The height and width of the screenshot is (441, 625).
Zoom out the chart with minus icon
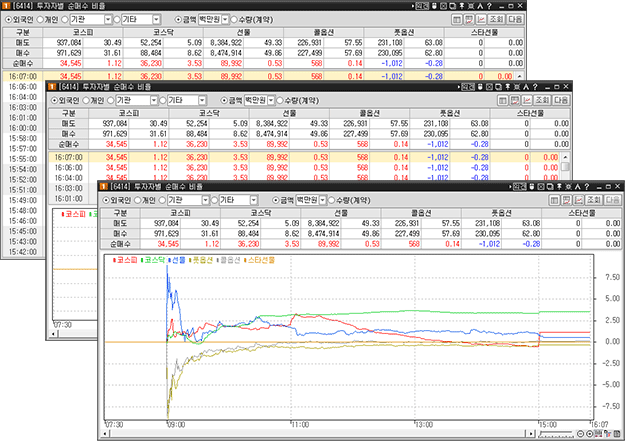click(x=580, y=434)
